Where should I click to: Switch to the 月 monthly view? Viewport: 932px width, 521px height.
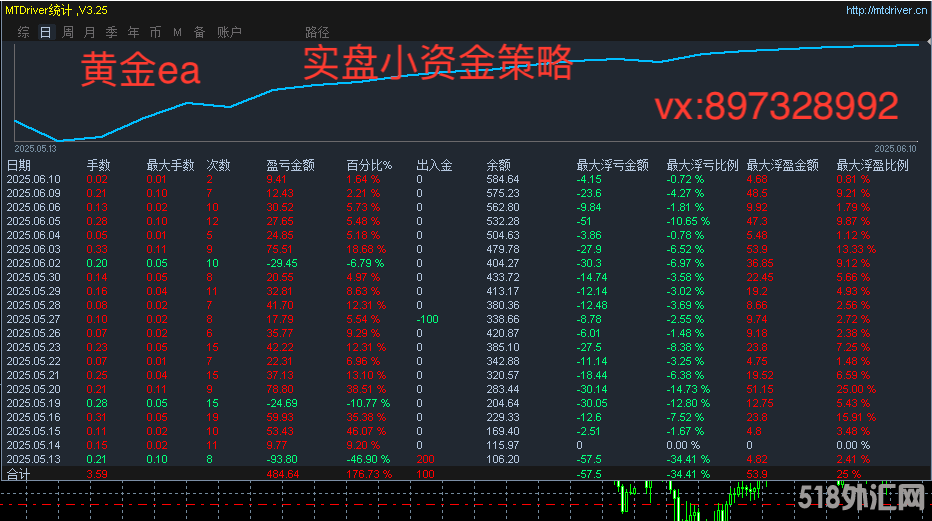pos(89,32)
